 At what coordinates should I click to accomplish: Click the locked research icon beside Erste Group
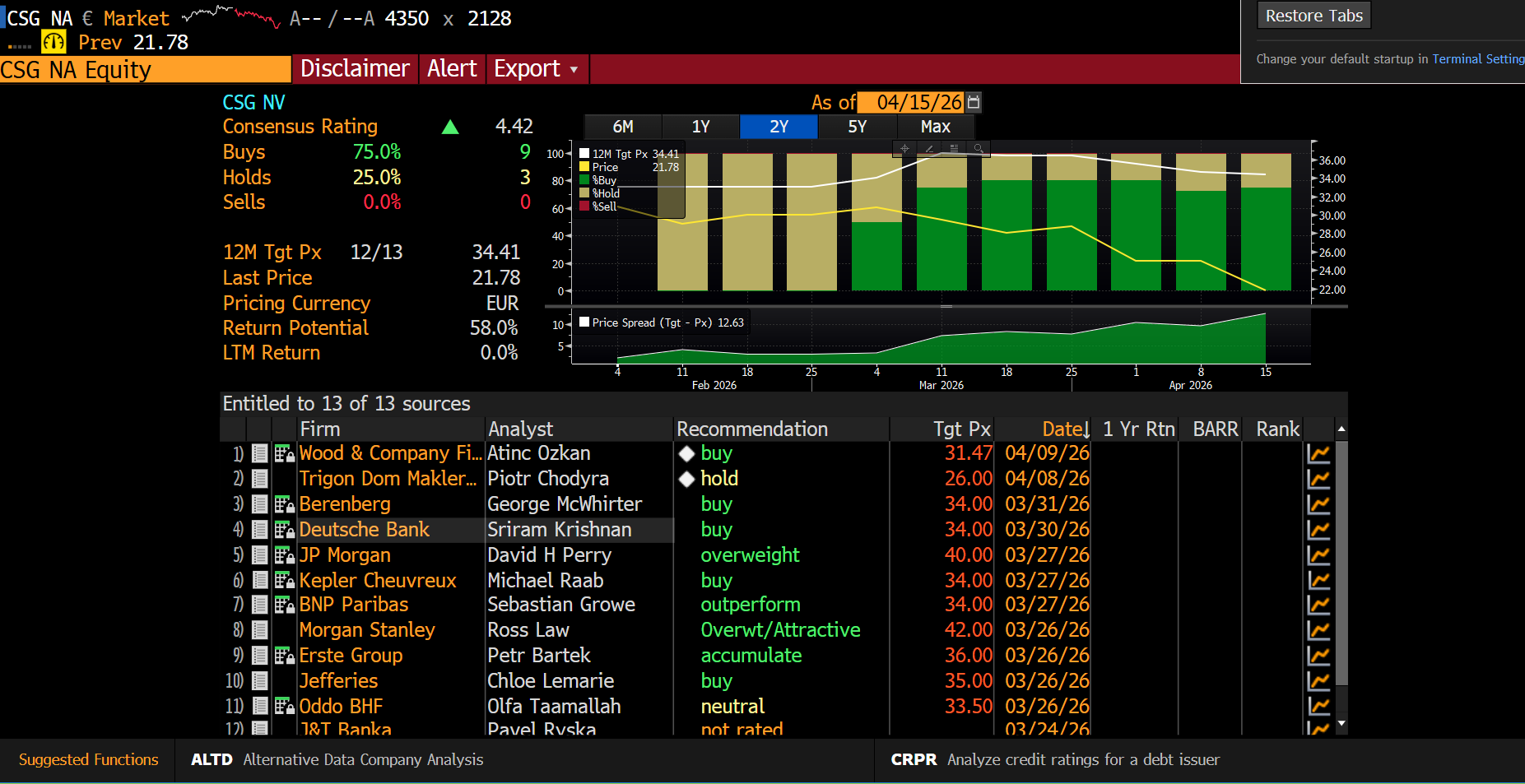pos(285,656)
